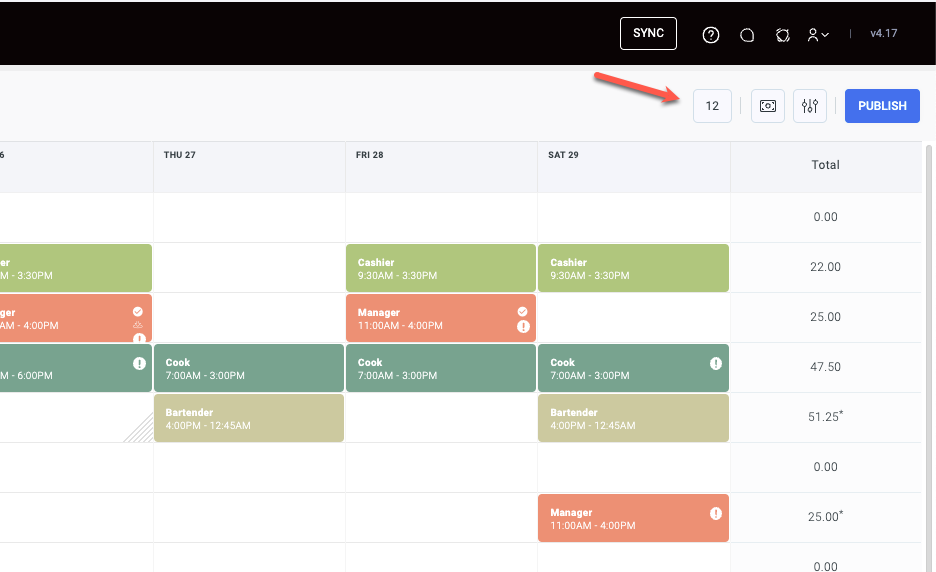Expand the user account dropdown
936x572 pixels.
tap(818, 35)
